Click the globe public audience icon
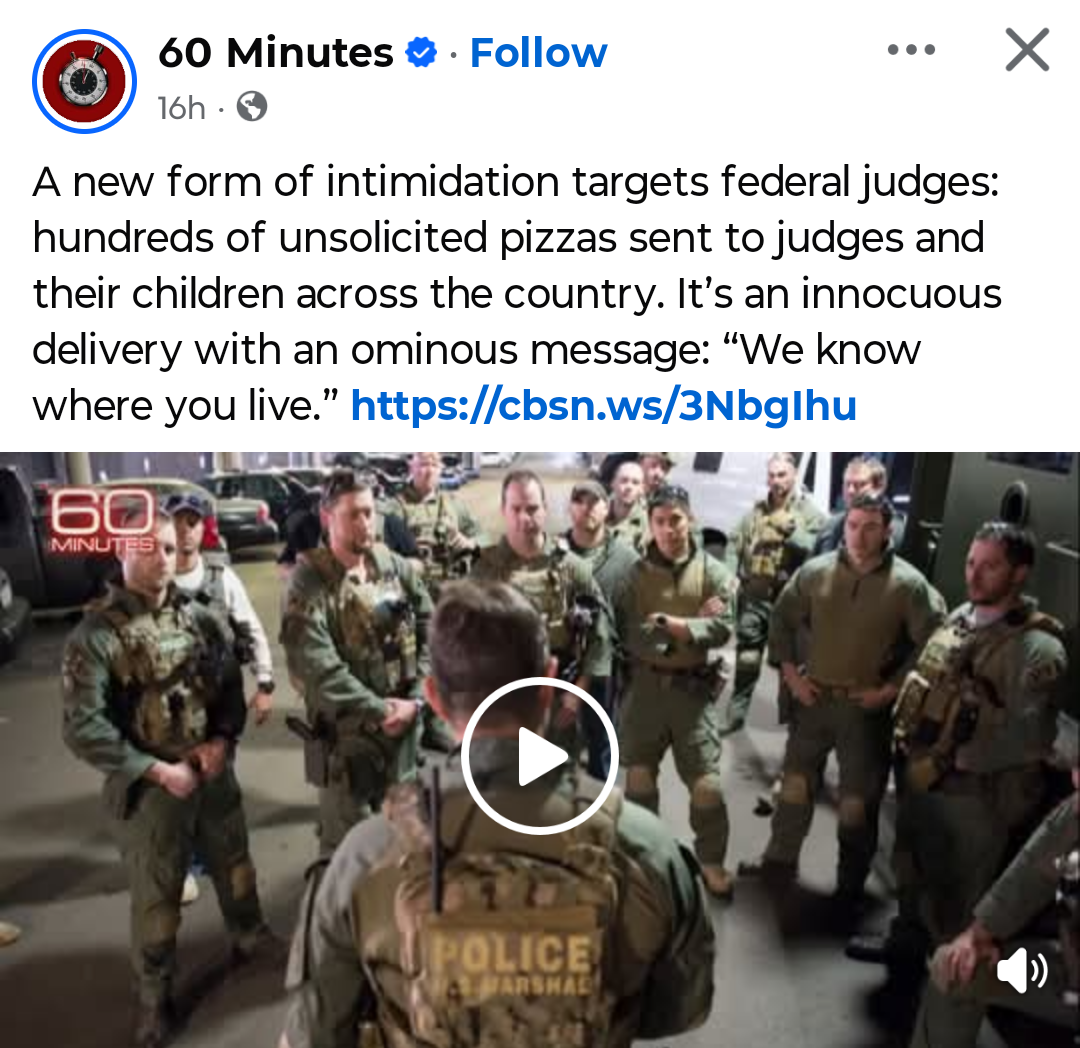The width and height of the screenshot is (1080, 1048). tap(251, 107)
